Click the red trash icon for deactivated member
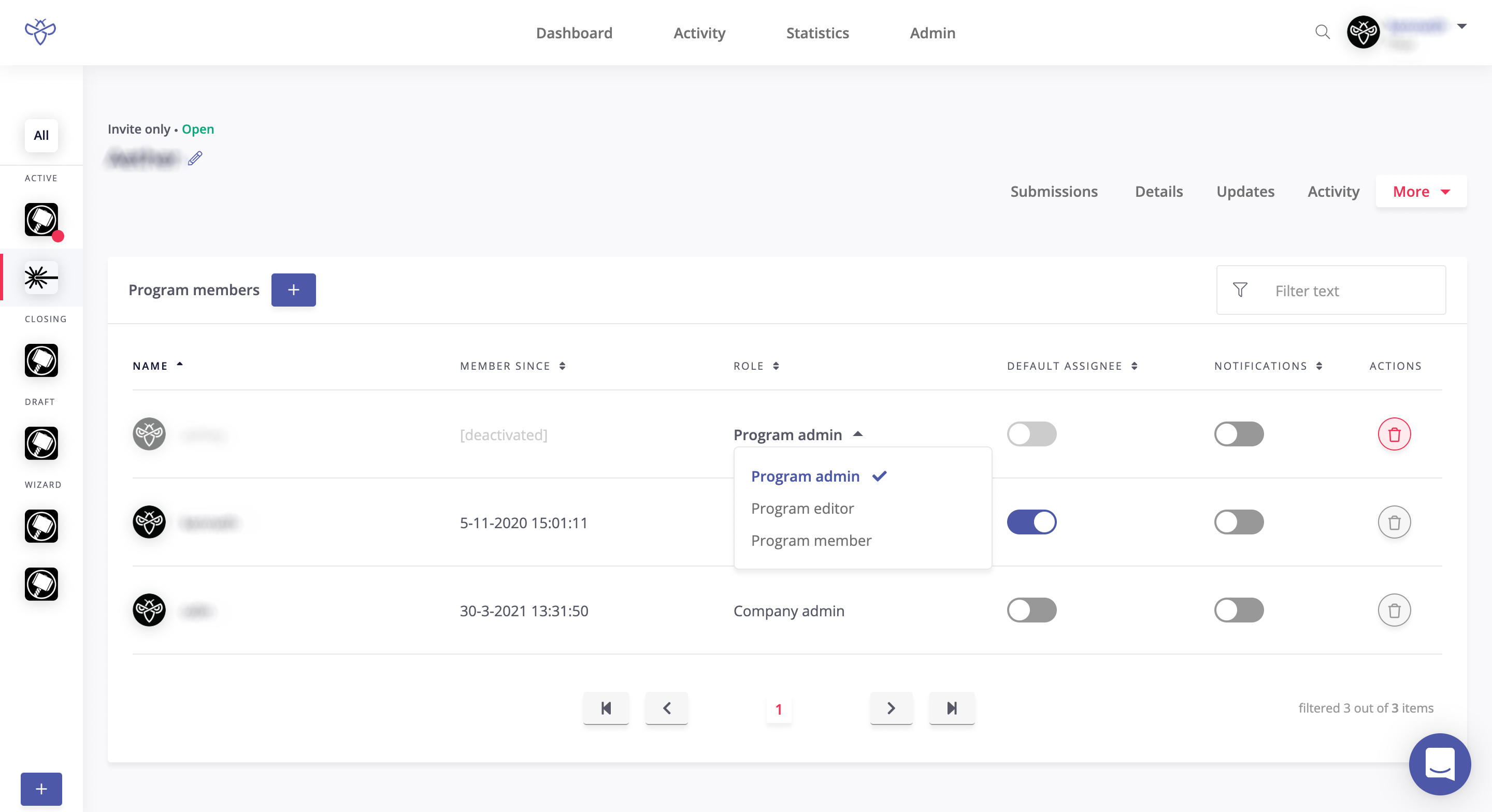The image size is (1492, 812). 1394,434
